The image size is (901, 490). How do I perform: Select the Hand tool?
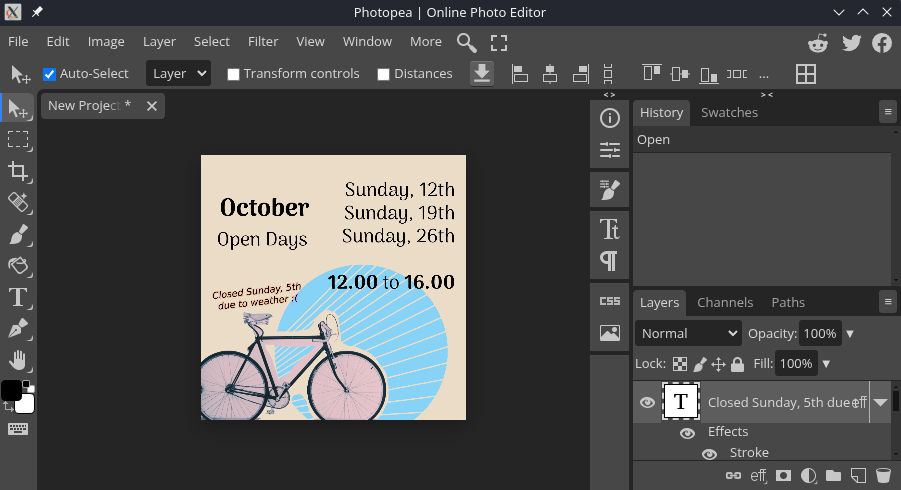point(17,360)
